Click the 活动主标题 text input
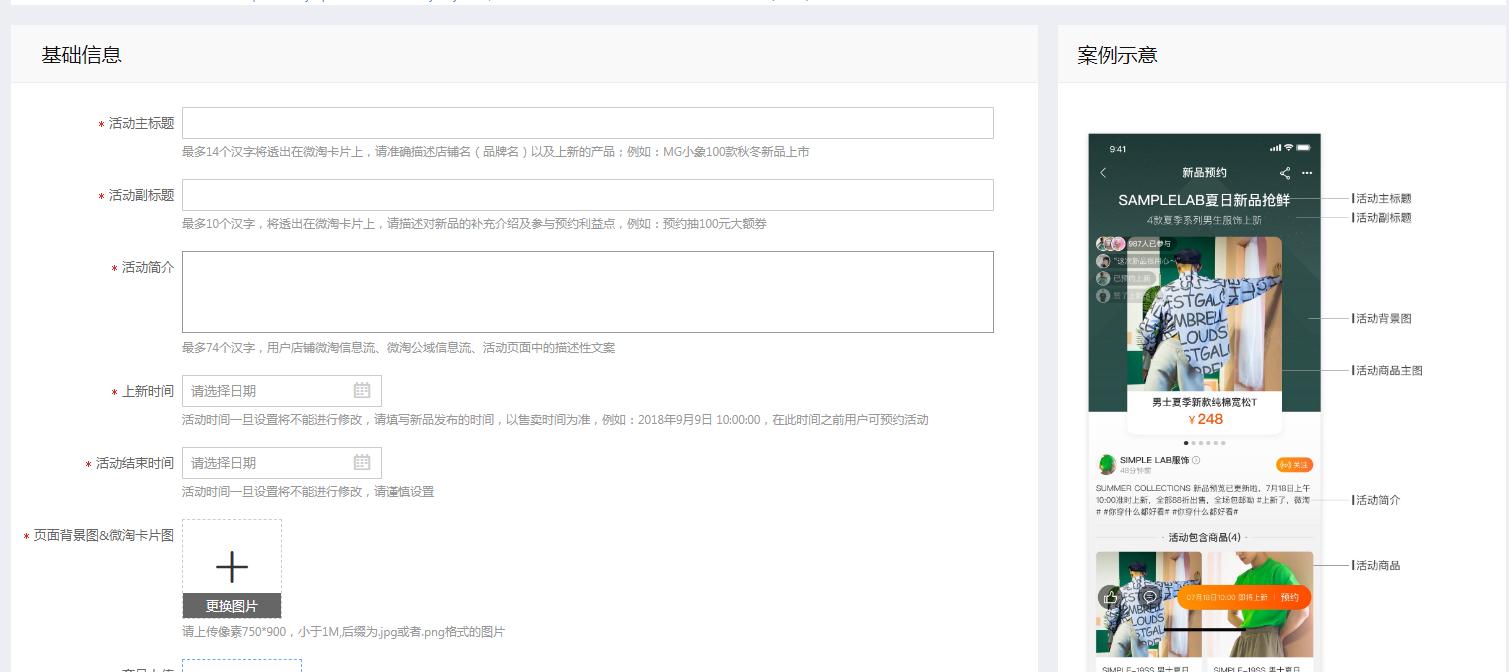 click(586, 123)
